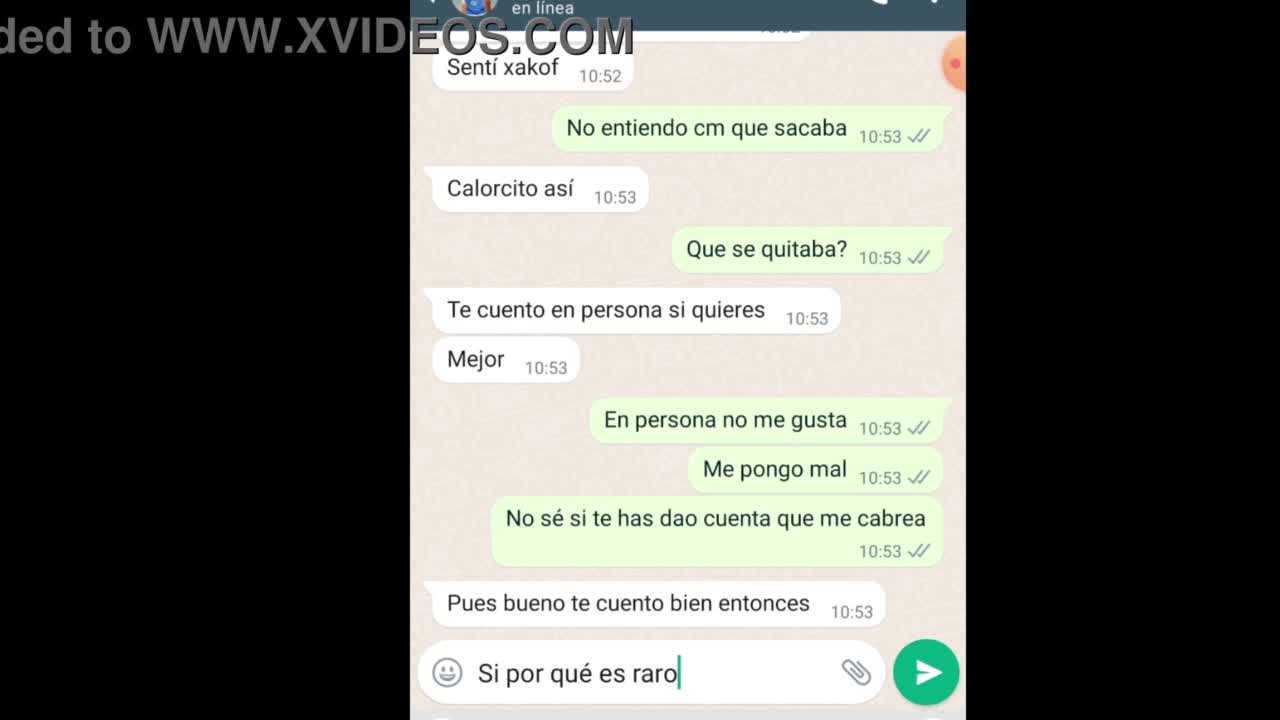Select 'No sé si te has dao cuenta' message

tap(717, 532)
